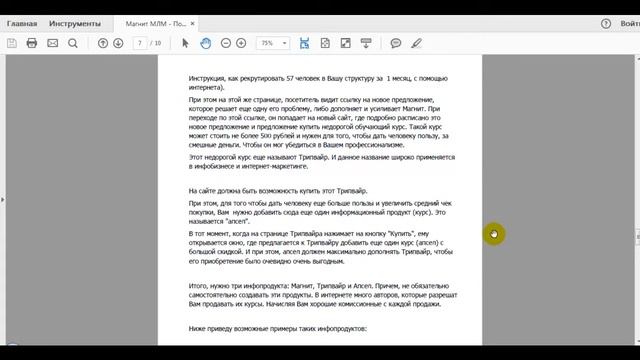Open the search magnifier tool
The width and height of the screenshot is (640, 360).
[x=73, y=43]
